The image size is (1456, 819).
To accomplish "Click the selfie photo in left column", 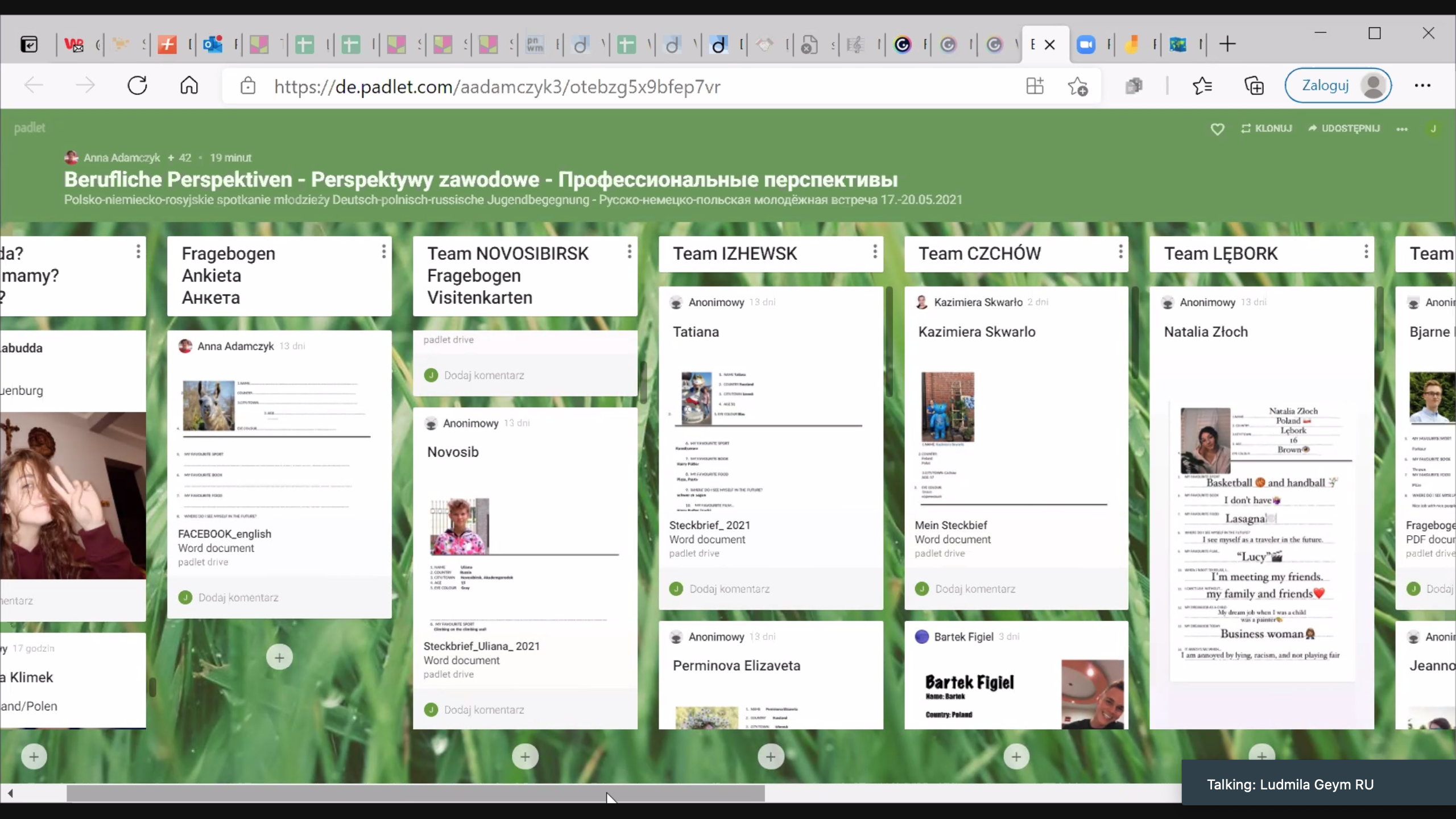I will pyautogui.click(x=73, y=495).
